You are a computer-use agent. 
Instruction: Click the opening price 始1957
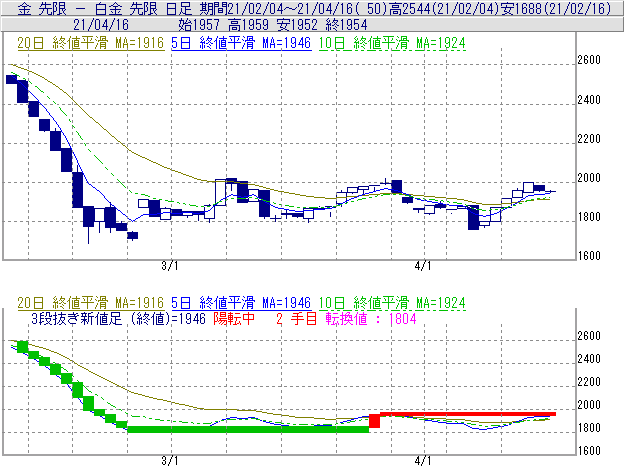(x=199, y=25)
